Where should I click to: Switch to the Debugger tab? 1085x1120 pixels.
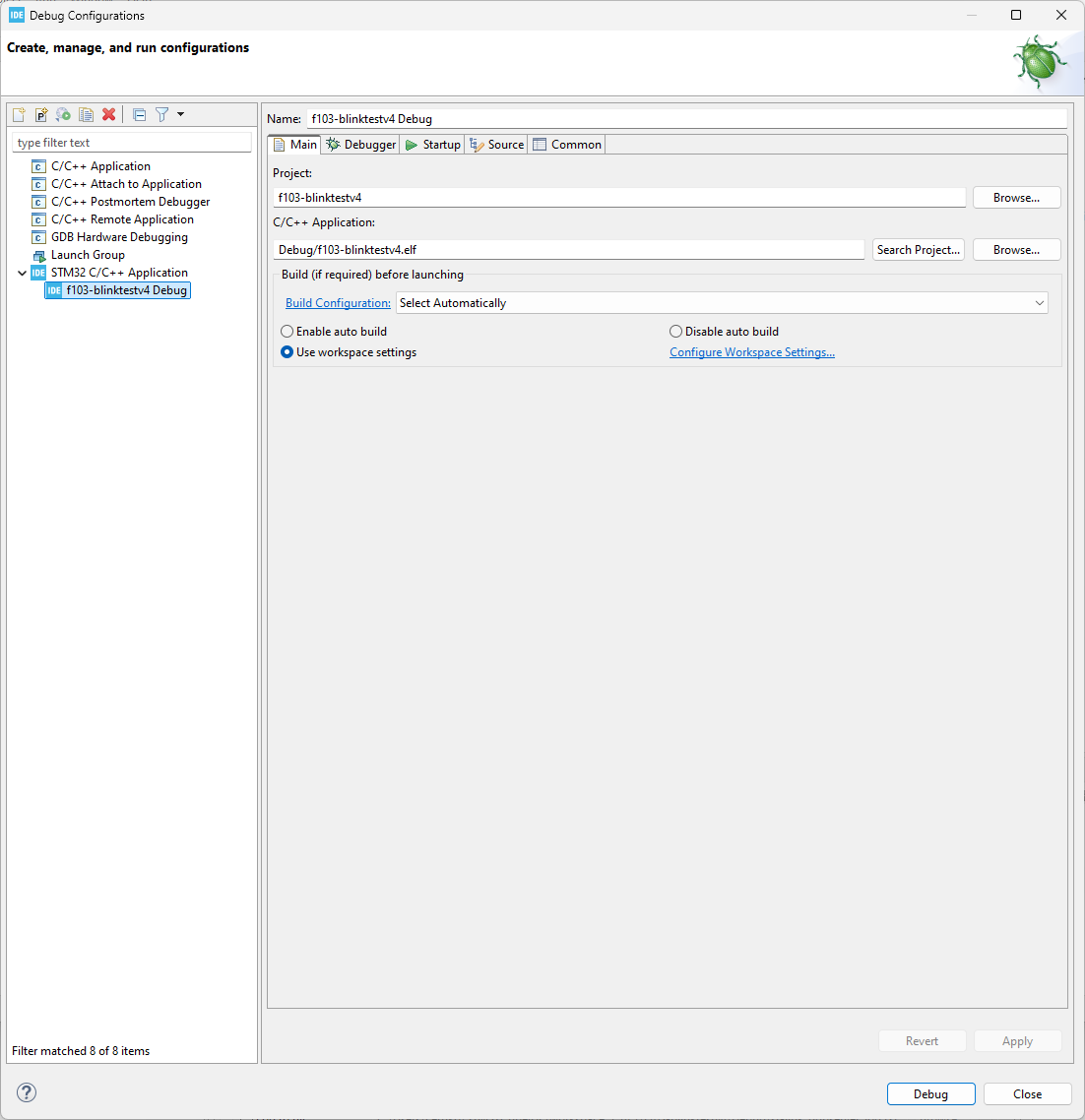pyautogui.click(x=360, y=144)
